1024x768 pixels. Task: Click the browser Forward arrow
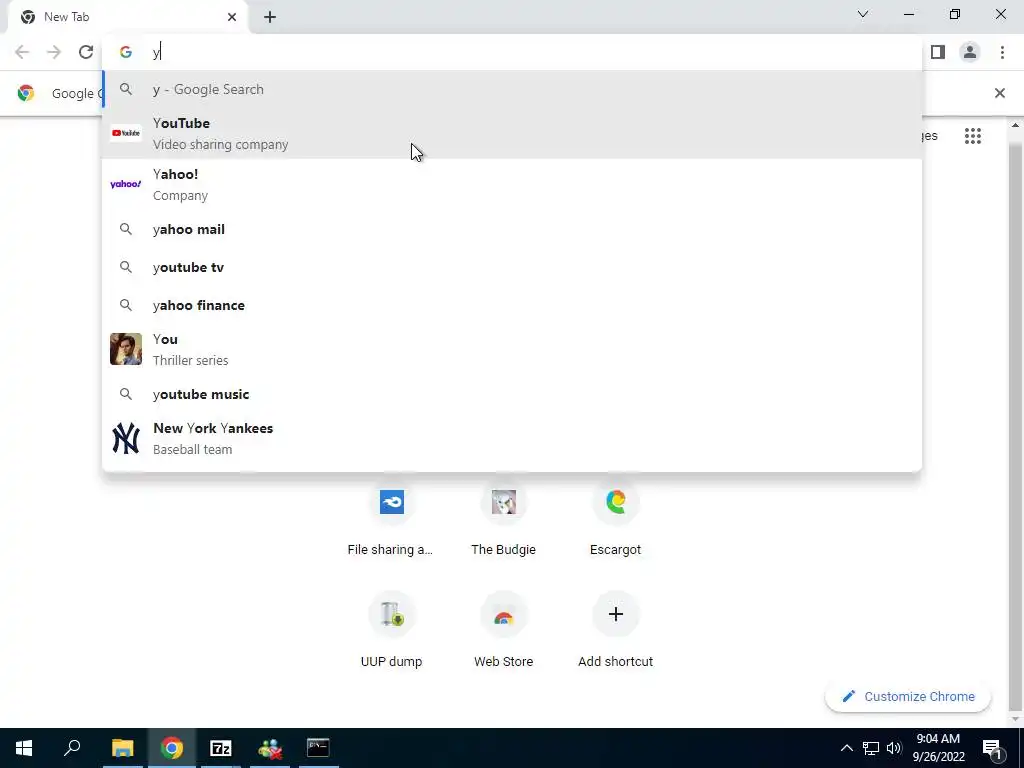click(54, 52)
